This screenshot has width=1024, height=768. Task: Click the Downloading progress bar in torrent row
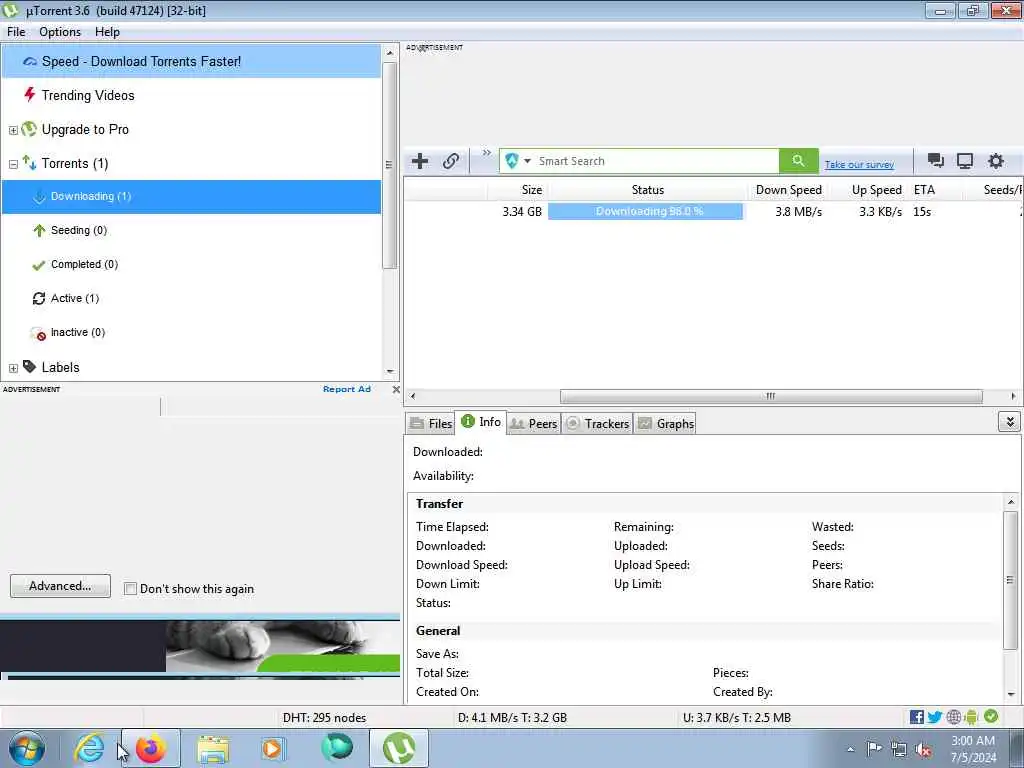(x=645, y=212)
